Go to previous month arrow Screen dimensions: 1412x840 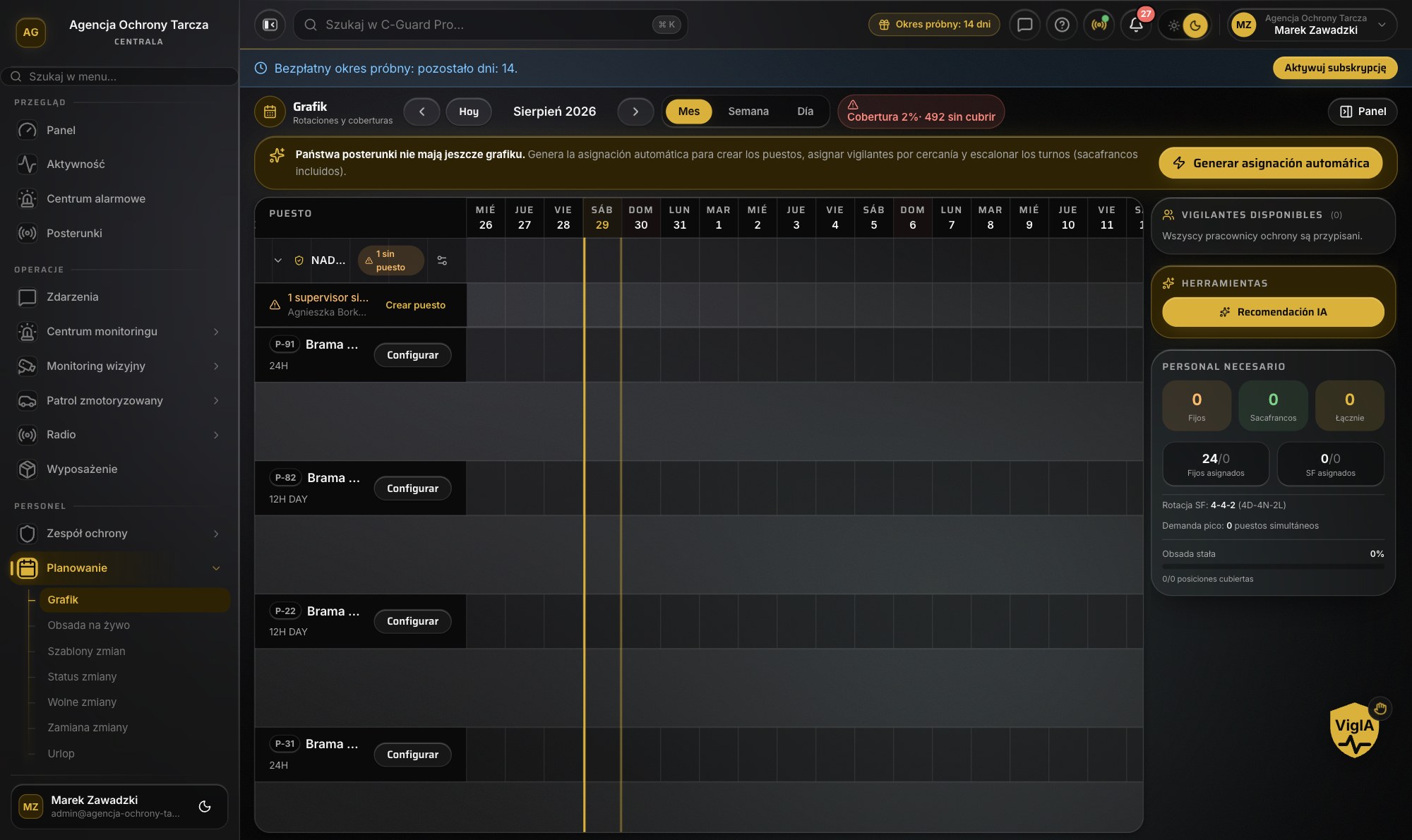[x=421, y=112]
